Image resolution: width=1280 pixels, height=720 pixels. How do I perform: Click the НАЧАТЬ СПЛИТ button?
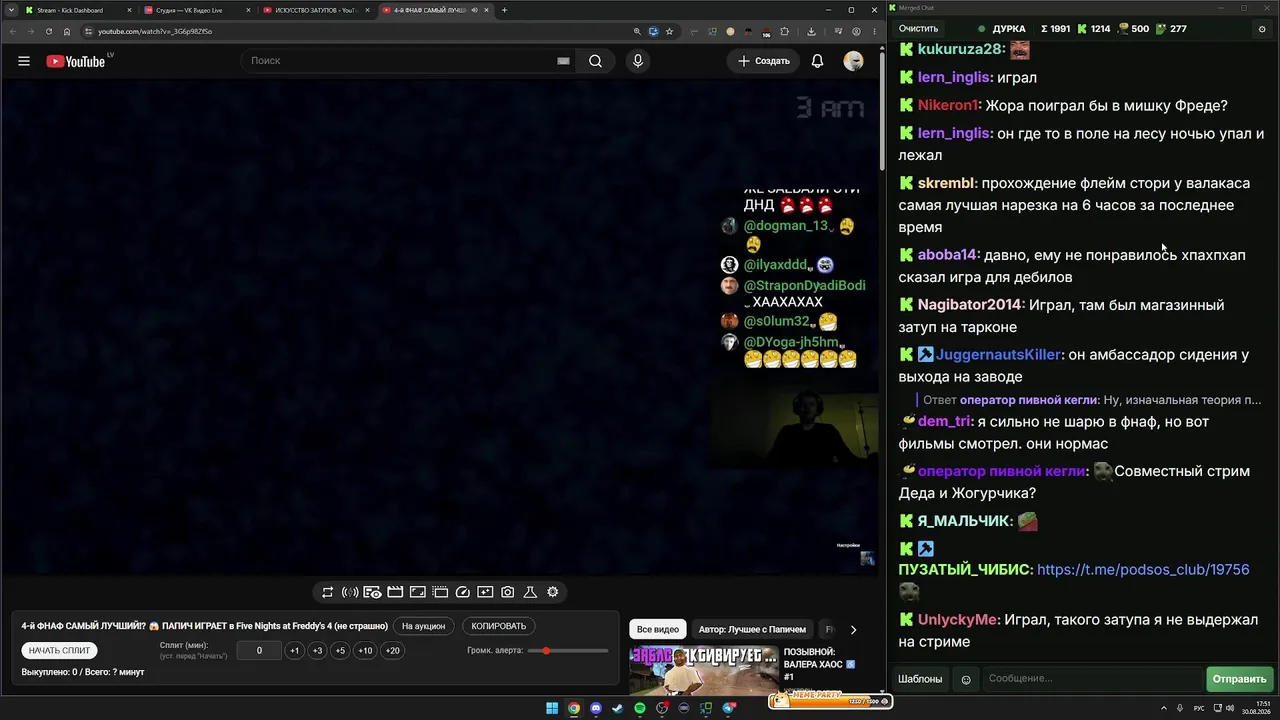[x=59, y=651]
